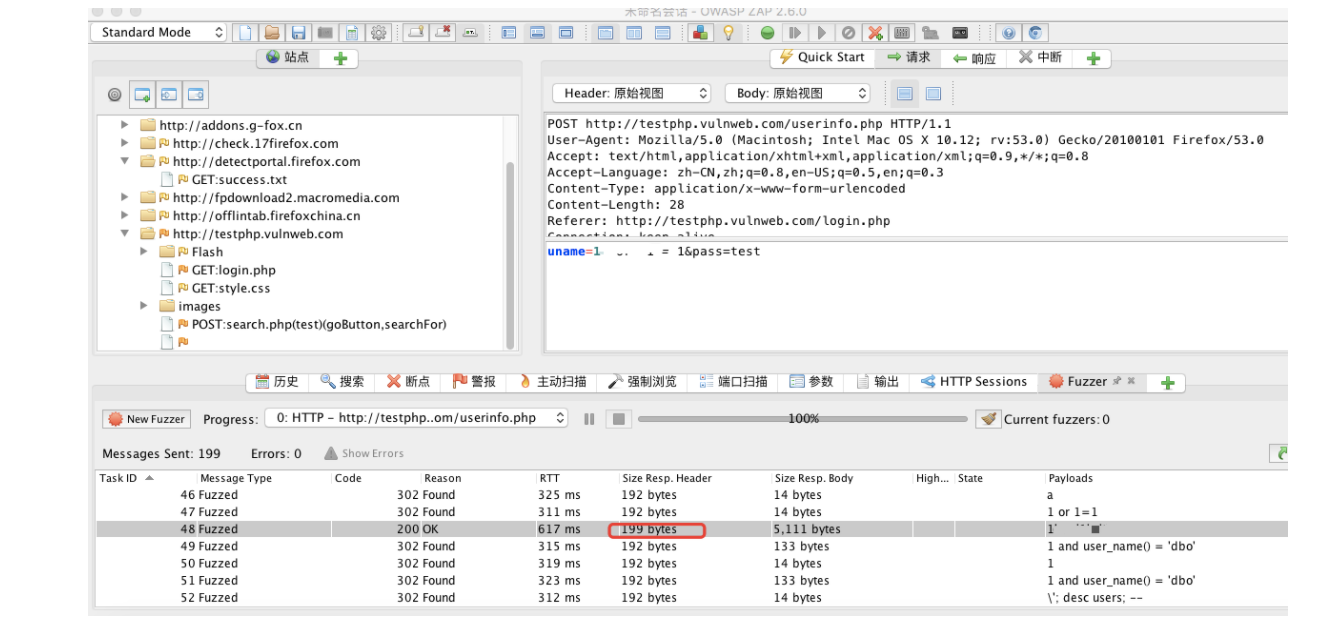1328x628 pixels.
Task: Click the New Fuzzer button
Action: [x=146, y=419]
